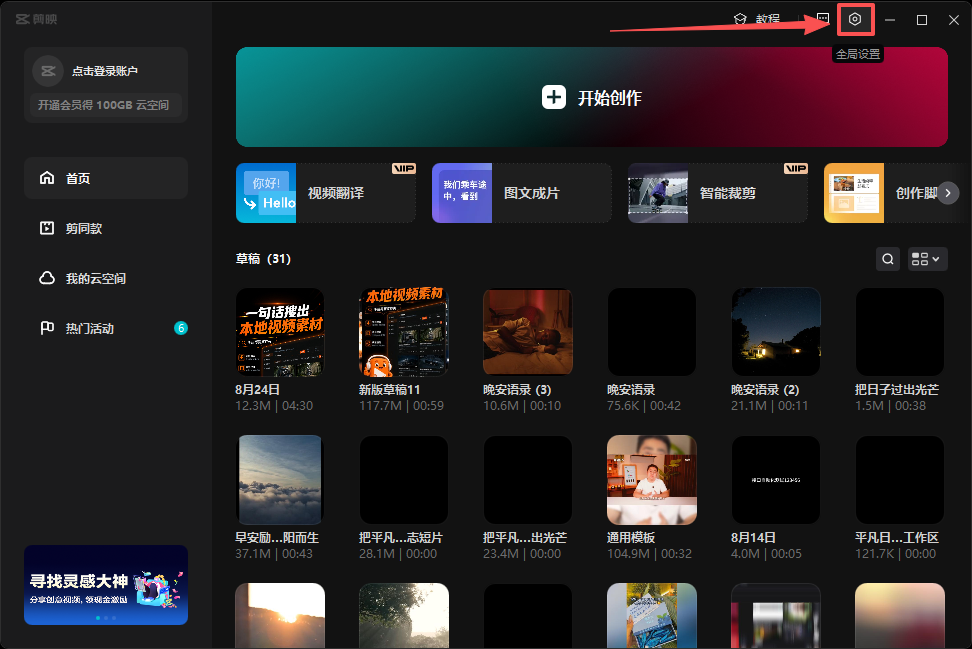Open the 通用模板 draft thumbnail
The image size is (972, 649).
652,480
